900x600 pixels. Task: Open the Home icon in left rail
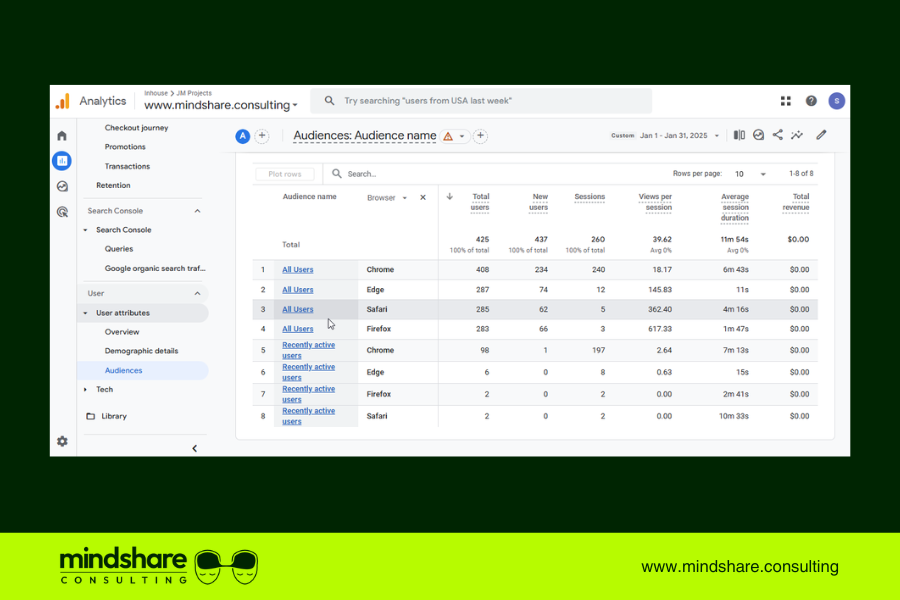[x=62, y=136]
